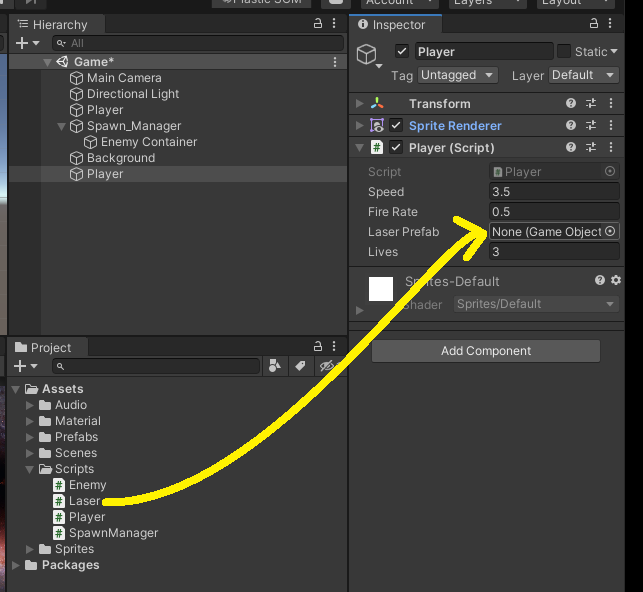The image size is (643, 592).
Task: Open Sprites-Default material help icon
Action: click(x=600, y=280)
